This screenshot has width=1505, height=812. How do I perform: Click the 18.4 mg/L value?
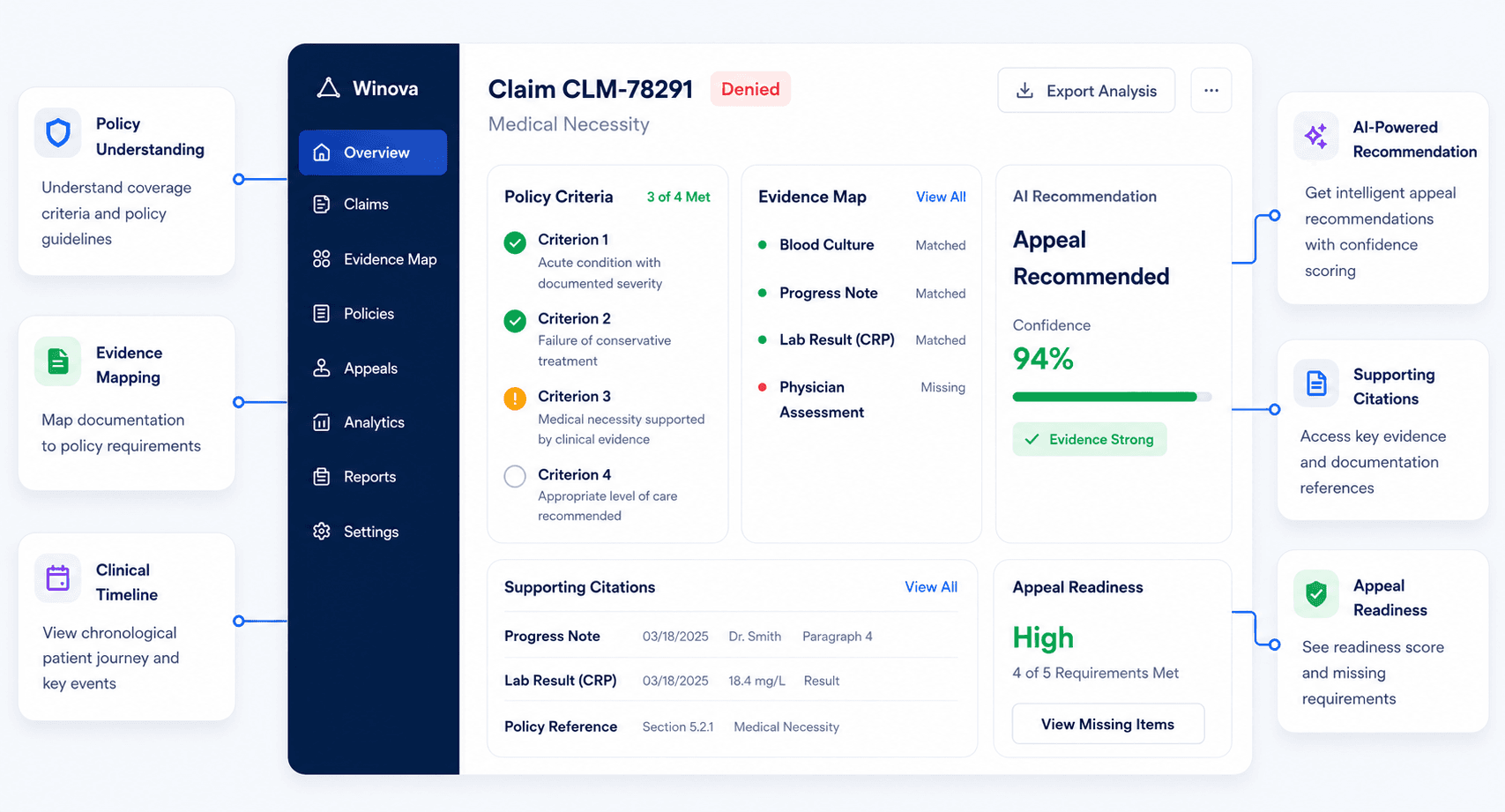756,681
